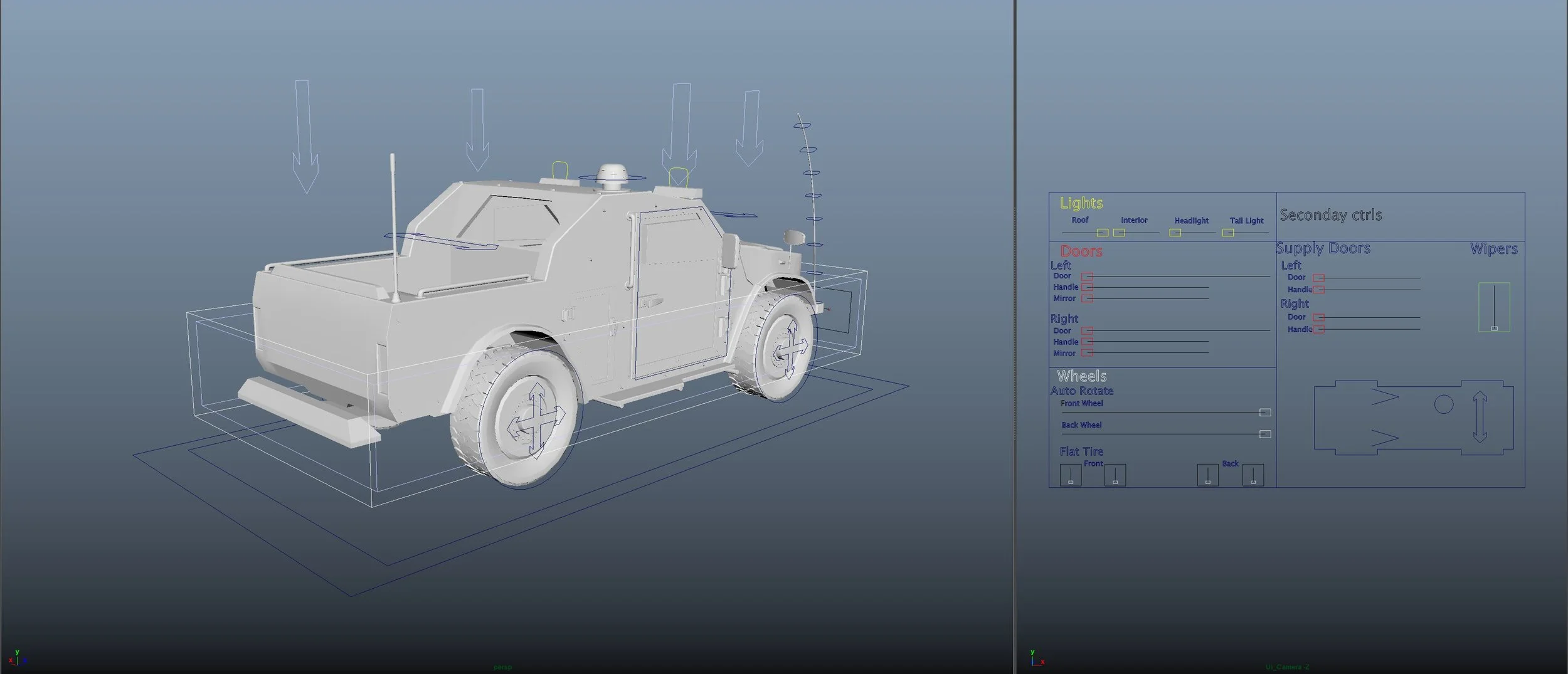
Task: Select the Left Mirror slider handle
Action: point(1087,298)
